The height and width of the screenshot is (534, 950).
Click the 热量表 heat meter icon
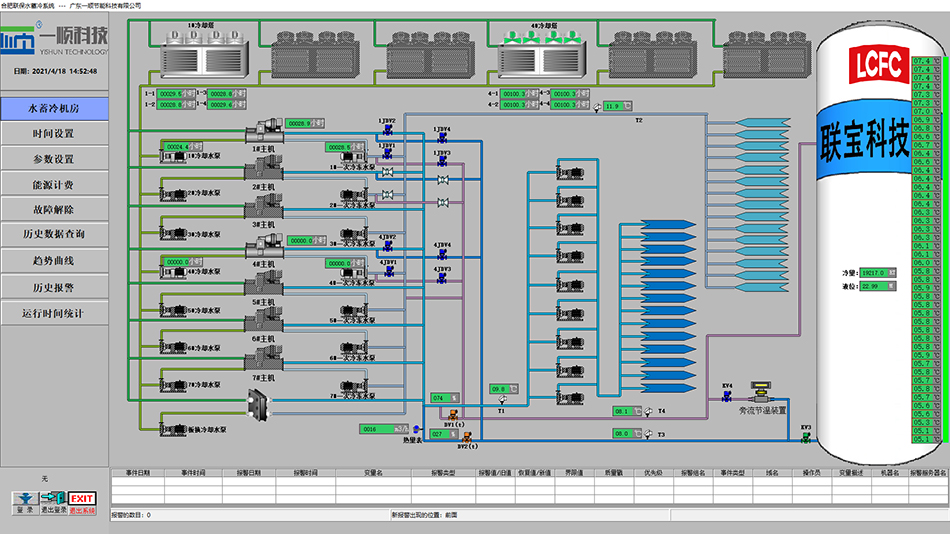pos(416,429)
